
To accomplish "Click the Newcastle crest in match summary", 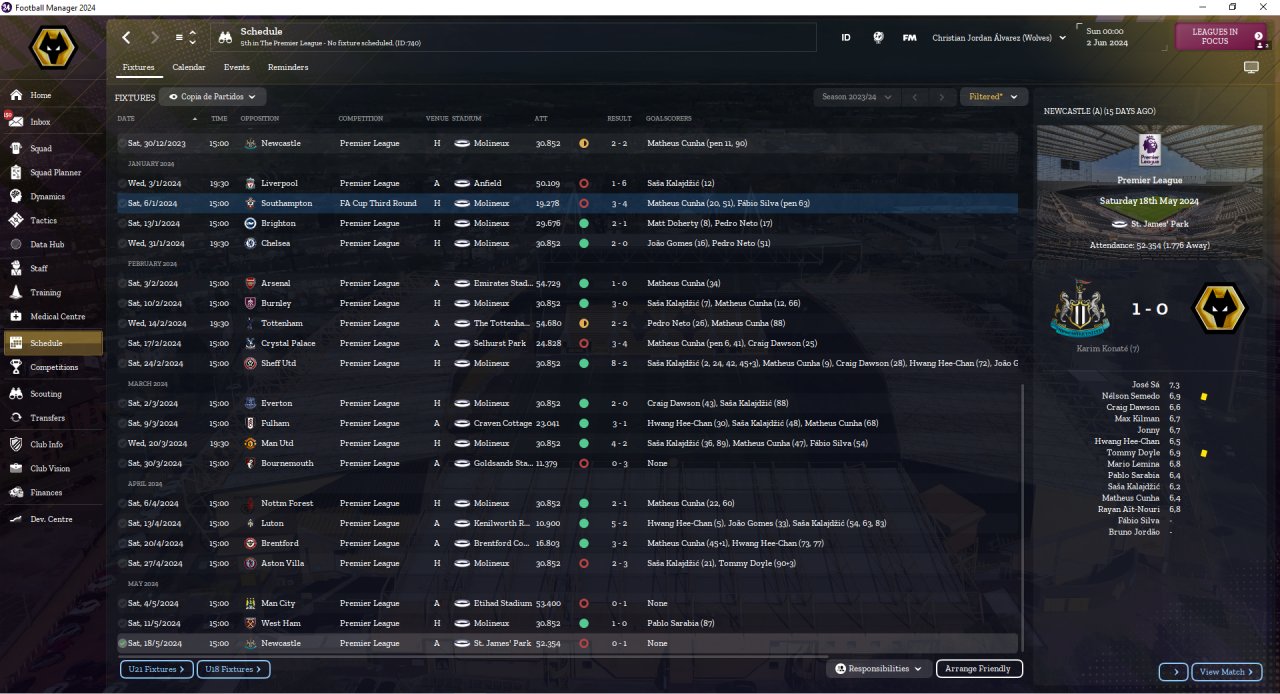I will pos(1079,308).
